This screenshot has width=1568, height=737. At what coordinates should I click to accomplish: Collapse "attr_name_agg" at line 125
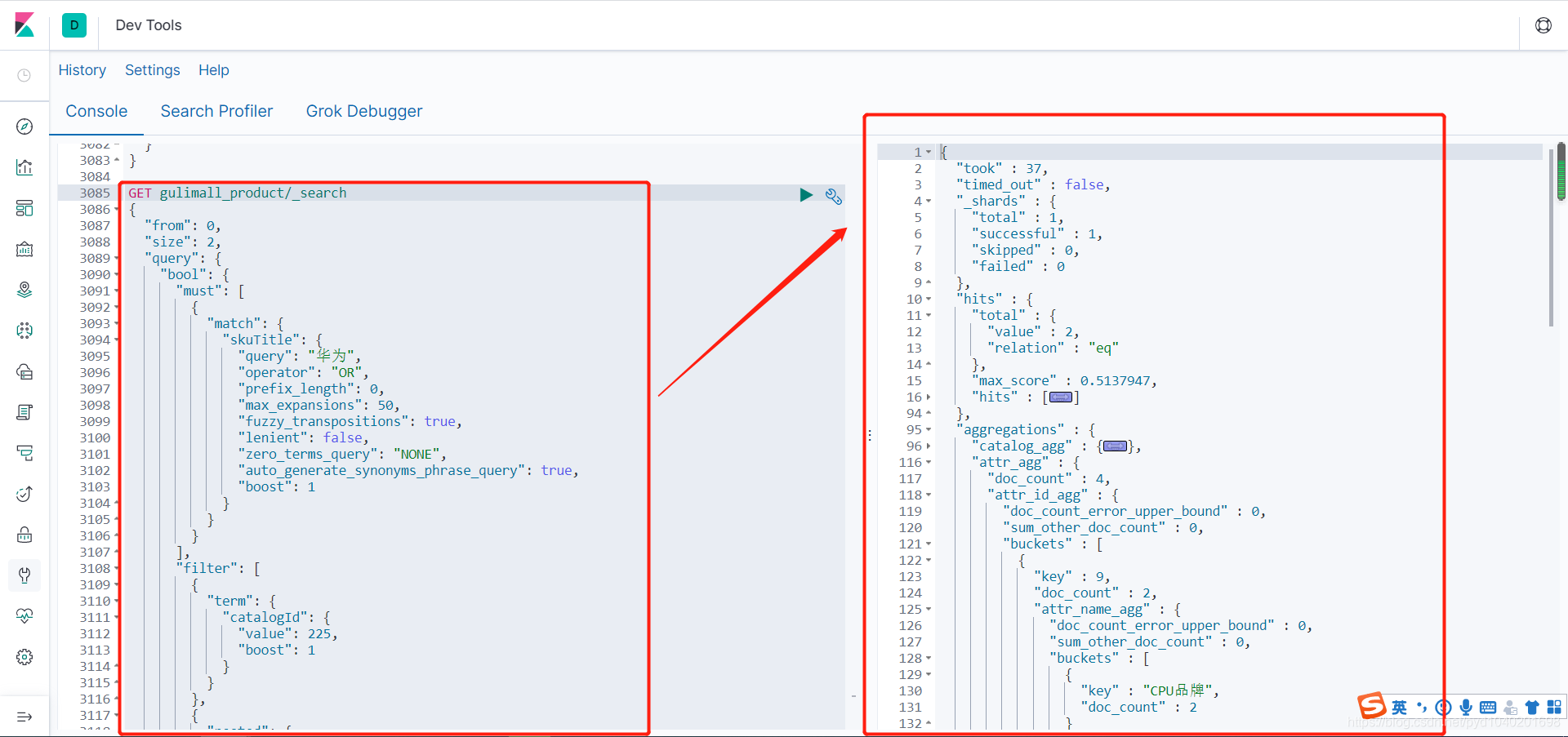point(929,610)
